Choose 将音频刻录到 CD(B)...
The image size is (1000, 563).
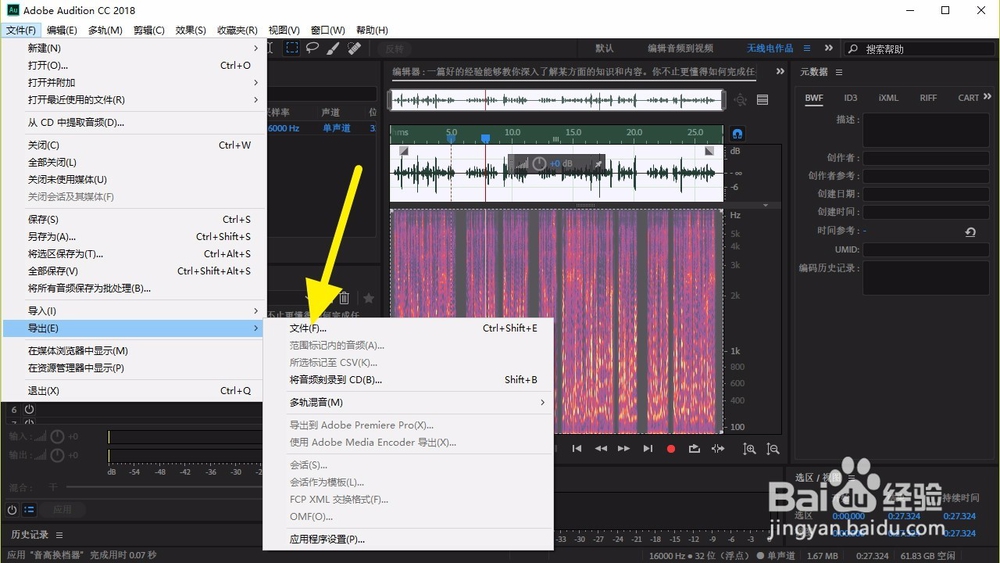pyautogui.click(x=408, y=379)
